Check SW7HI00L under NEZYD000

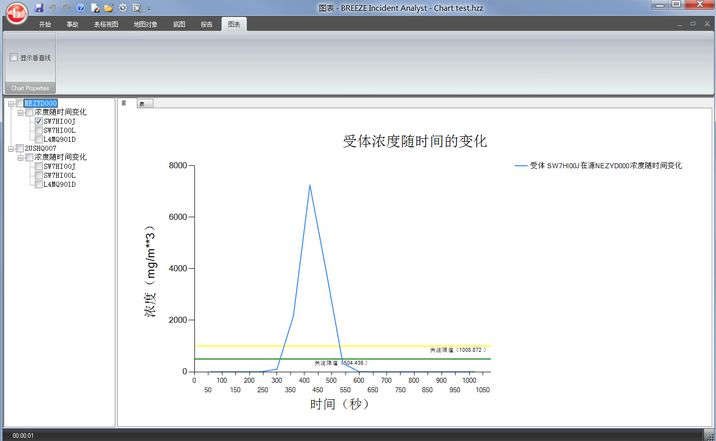click(39, 131)
